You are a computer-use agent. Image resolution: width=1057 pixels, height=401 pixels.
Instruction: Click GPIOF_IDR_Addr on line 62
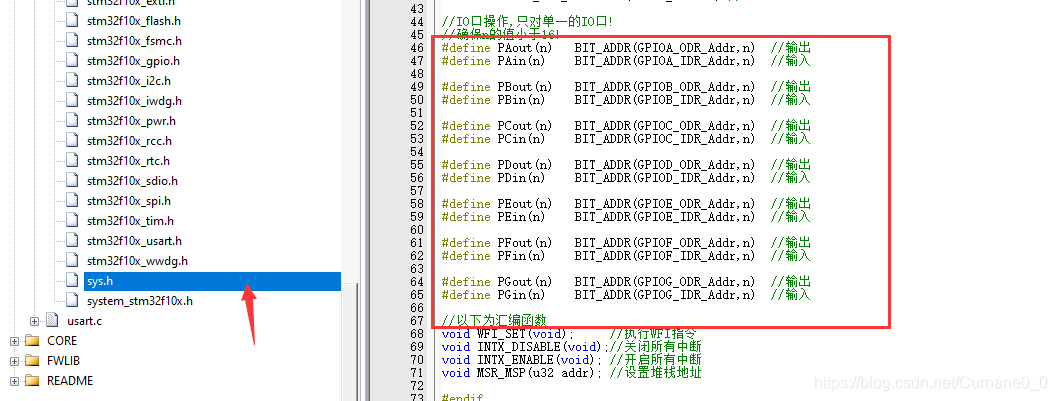pyautogui.click(x=686, y=256)
